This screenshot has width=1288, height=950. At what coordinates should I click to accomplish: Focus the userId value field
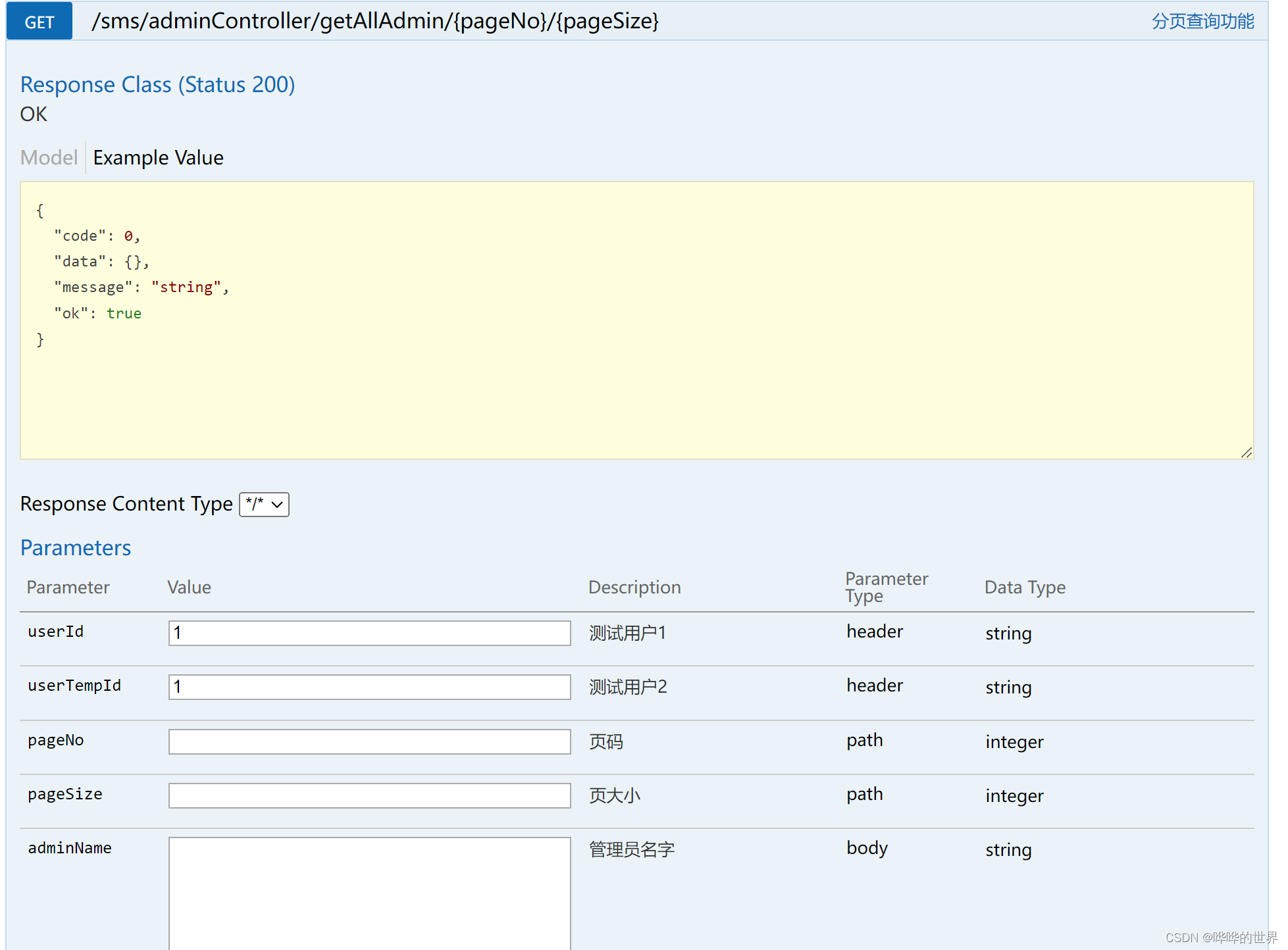click(369, 633)
